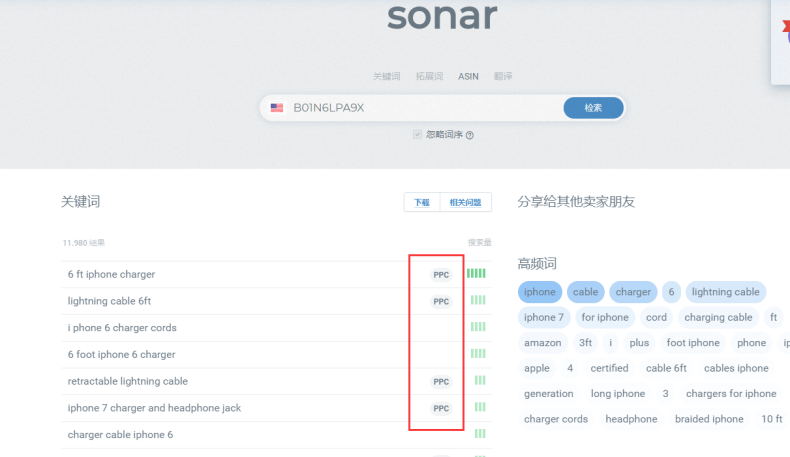Screen dimensions: 790x457
Task: Click the help icon beside 忽略词序
Action: [469, 135]
